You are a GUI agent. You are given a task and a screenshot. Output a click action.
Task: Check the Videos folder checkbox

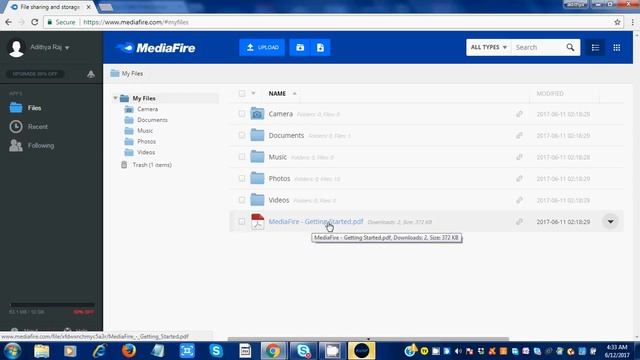click(242, 200)
